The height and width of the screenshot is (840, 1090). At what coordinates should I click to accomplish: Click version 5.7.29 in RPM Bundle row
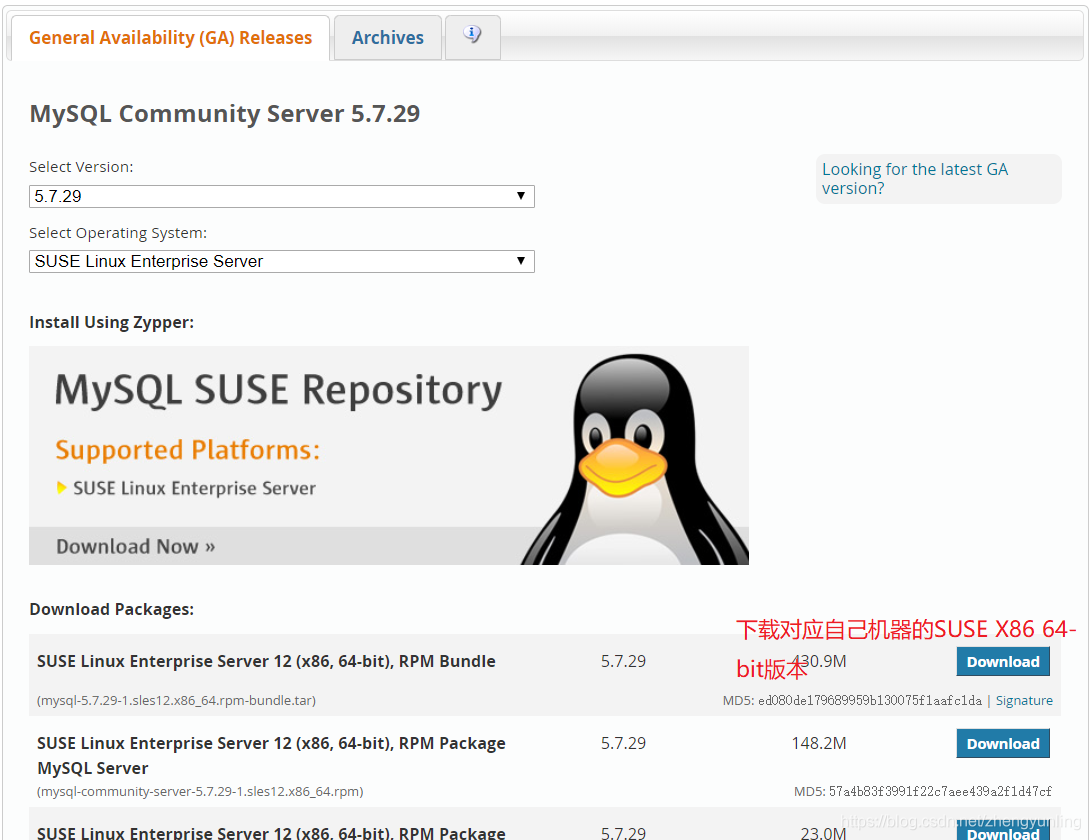[x=624, y=661]
